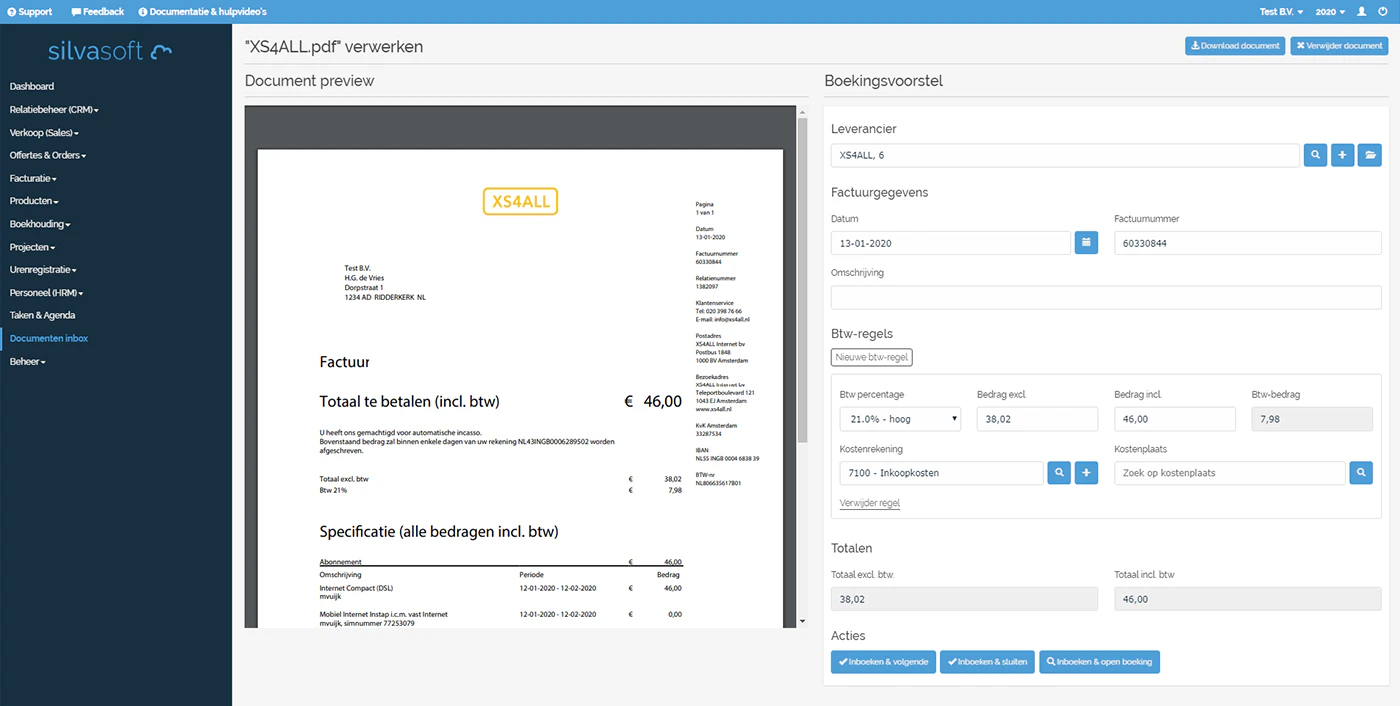Expand the Boekhouding sidebar menu
The height and width of the screenshot is (706, 1400).
point(38,223)
